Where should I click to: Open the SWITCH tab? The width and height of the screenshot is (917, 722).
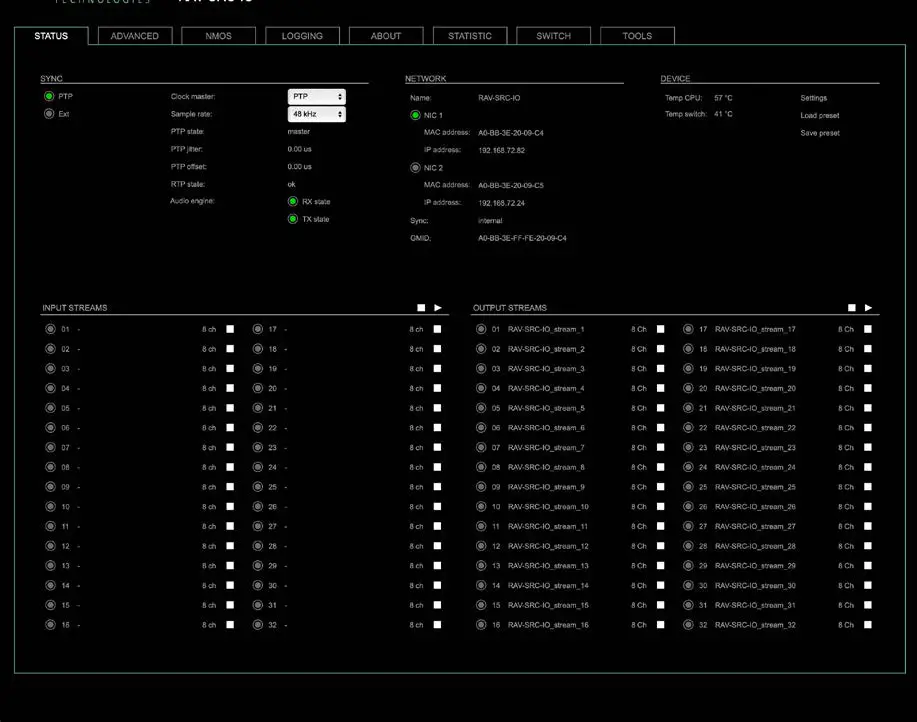pos(553,36)
